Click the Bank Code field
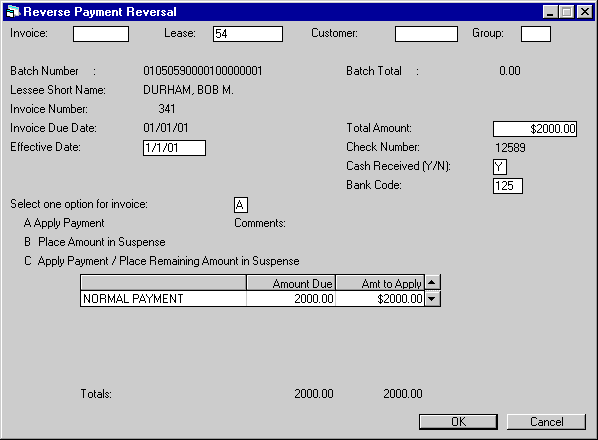The width and height of the screenshot is (598, 440). pos(508,186)
